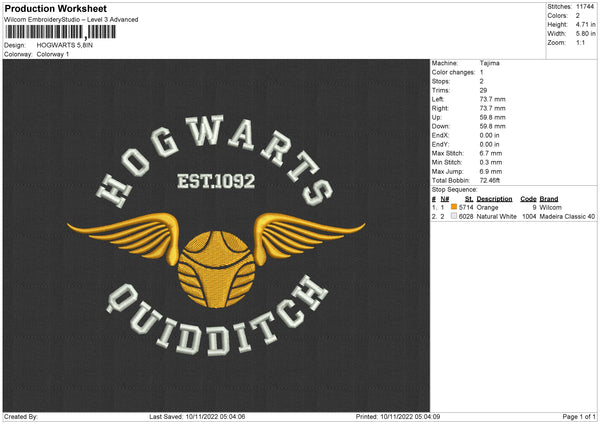The width and height of the screenshot is (600, 424).
Task: Click the Width value 5.80 in
Action: click(585, 34)
